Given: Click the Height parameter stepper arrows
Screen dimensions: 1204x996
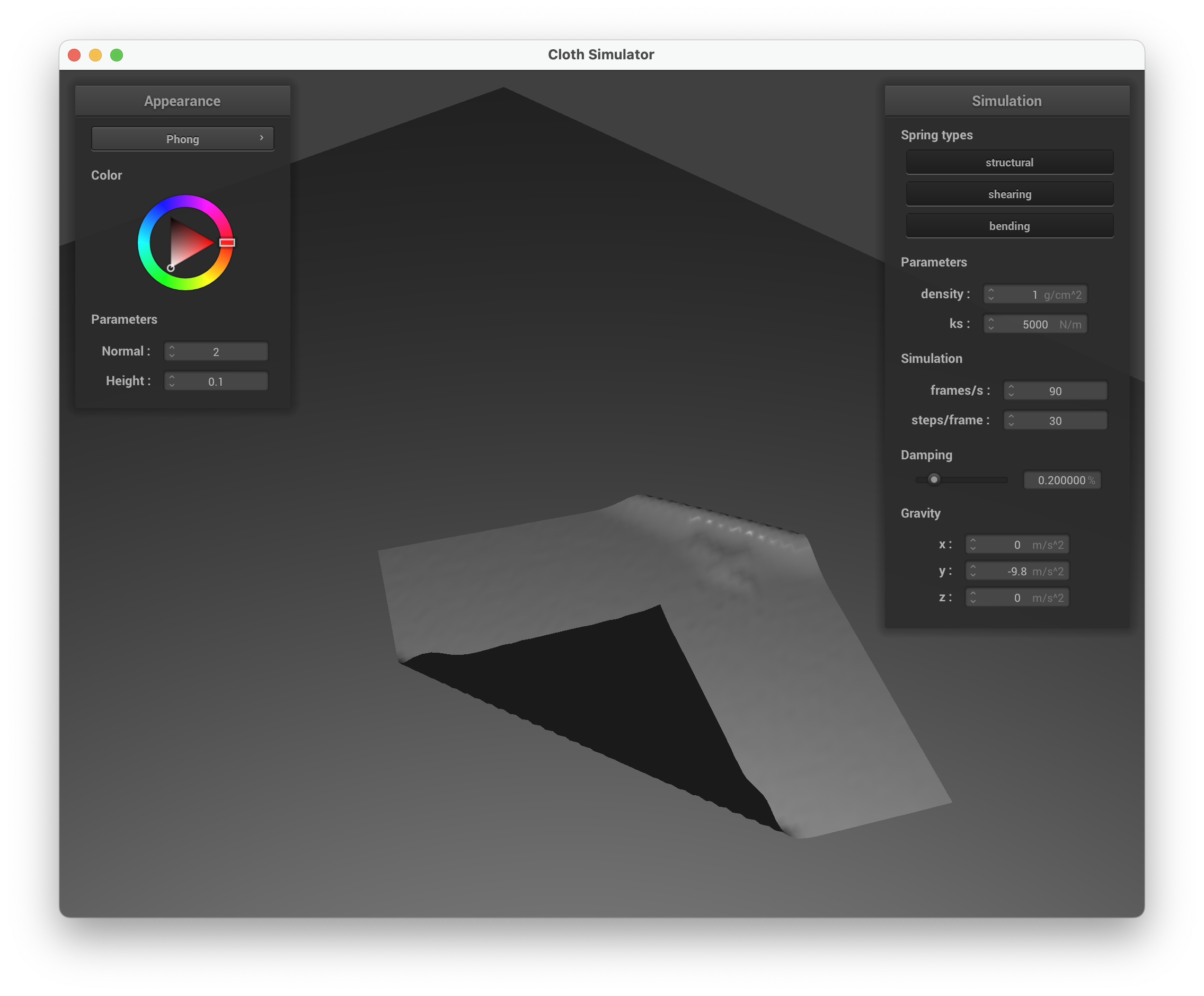Looking at the screenshot, I should (171, 381).
